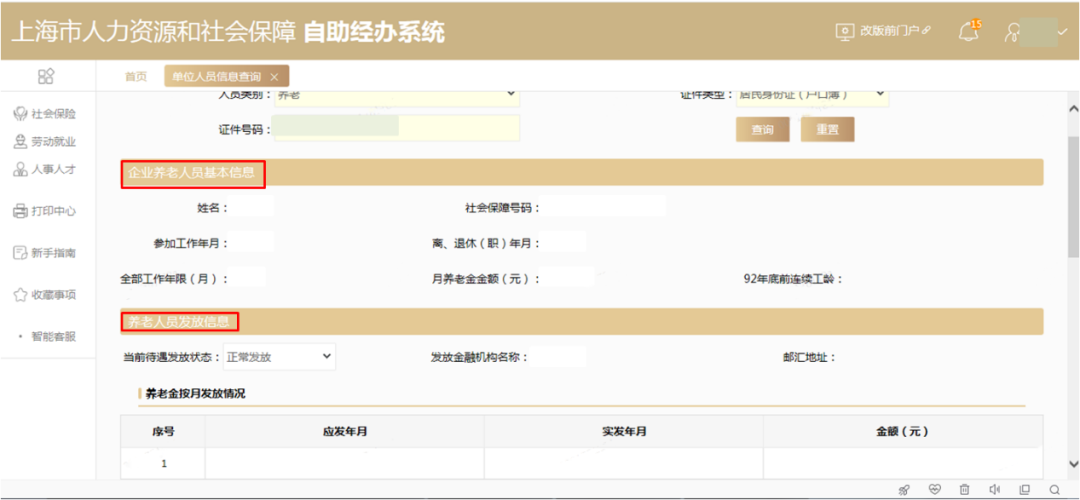Expand the 当前待遇发放状态 dropdown
Image resolution: width=1080 pixels, height=500 pixels.
point(279,357)
